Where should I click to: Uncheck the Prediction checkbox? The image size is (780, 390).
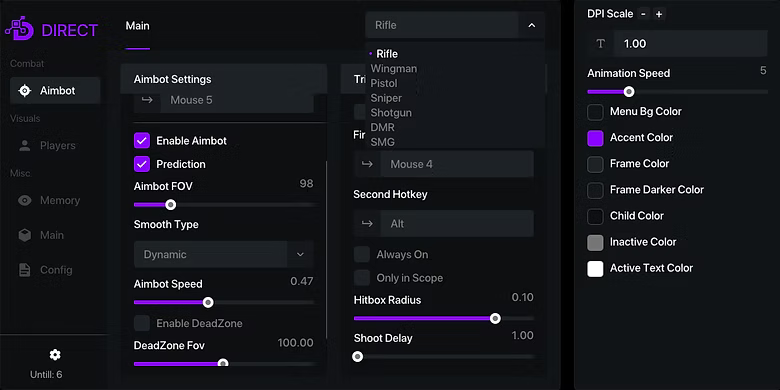pos(142,164)
